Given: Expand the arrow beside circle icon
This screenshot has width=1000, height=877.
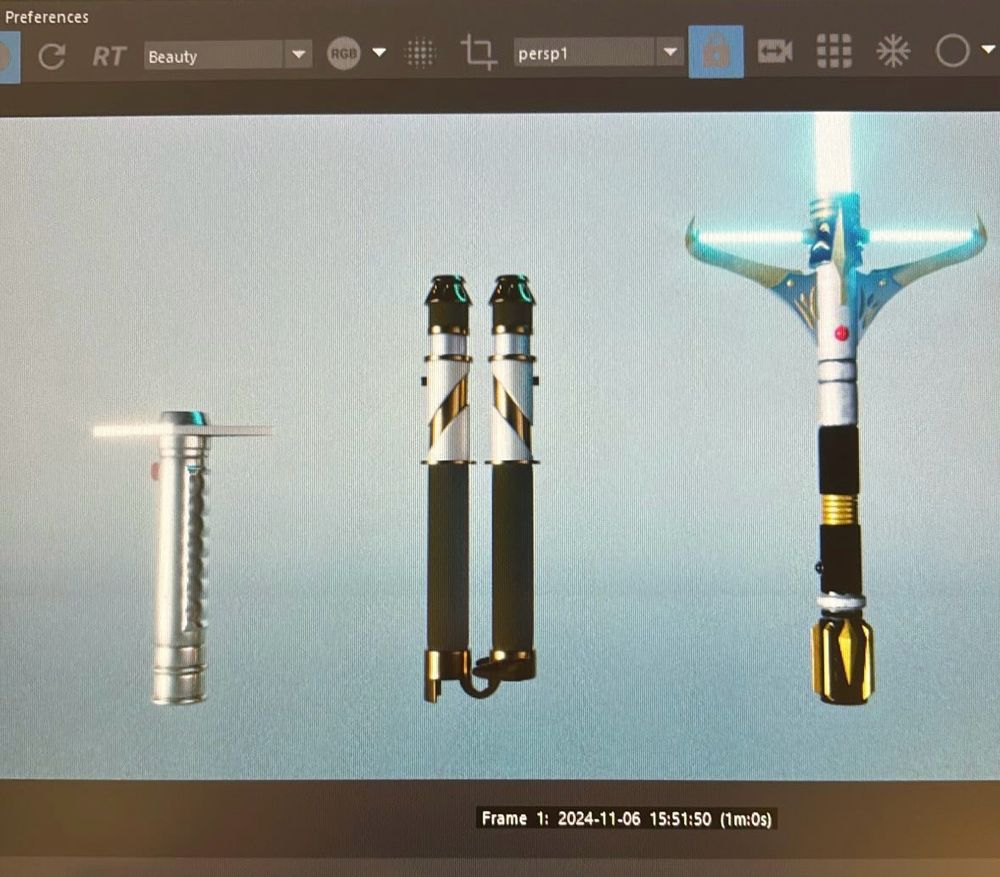Looking at the screenshot, I should [x=988, y=49].
